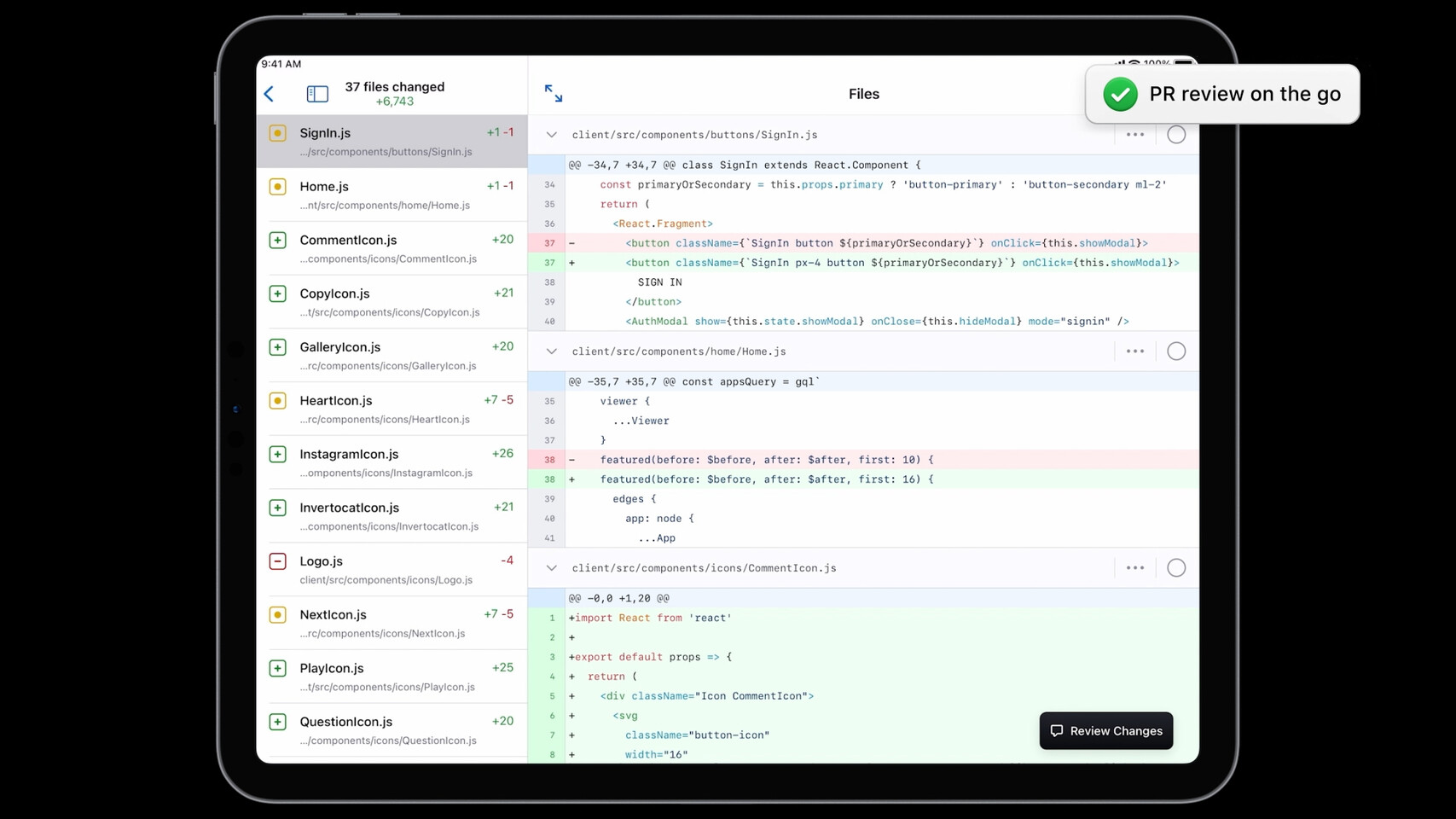Image resolution: width=1456 pixels, height=819 pixels.
Task: Collapse the CommentIcon.js diff section
Action: [x=552, y=568]
